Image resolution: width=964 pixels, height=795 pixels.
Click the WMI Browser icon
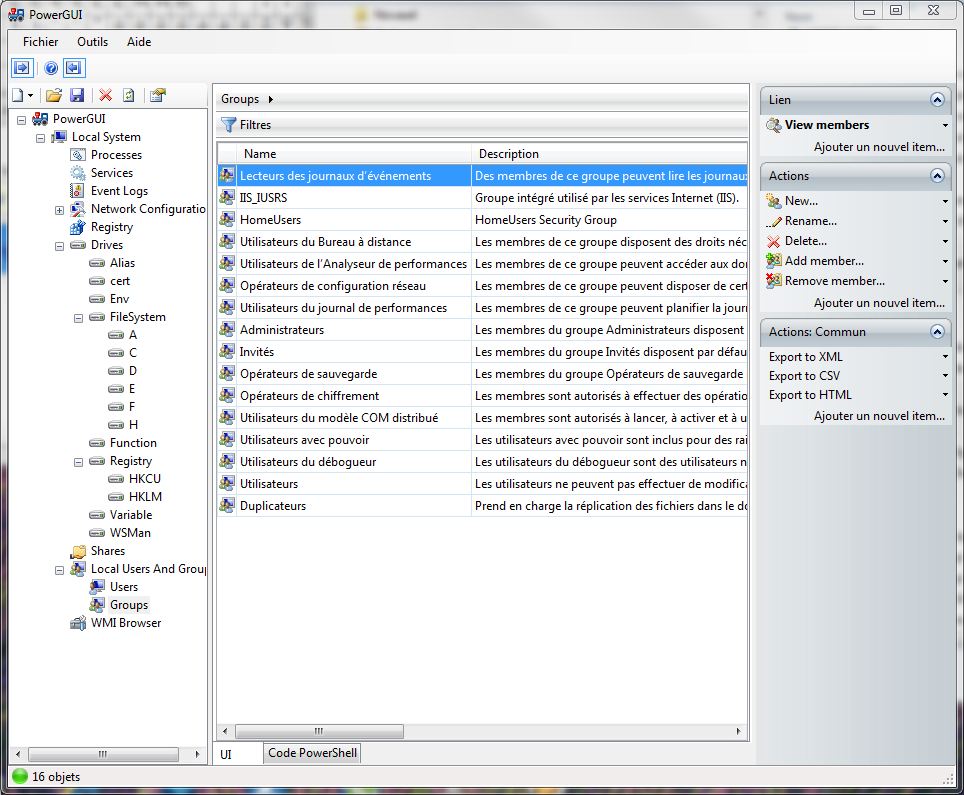point(78,623)
